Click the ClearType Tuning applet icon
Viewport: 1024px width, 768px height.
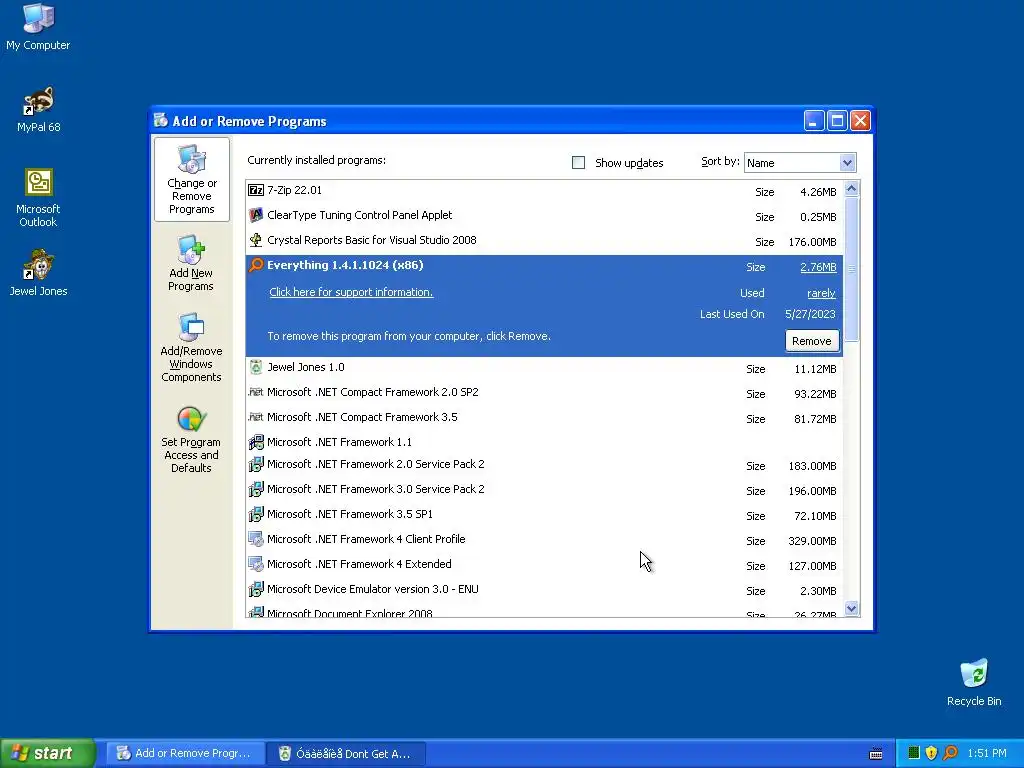click(256, 216)
